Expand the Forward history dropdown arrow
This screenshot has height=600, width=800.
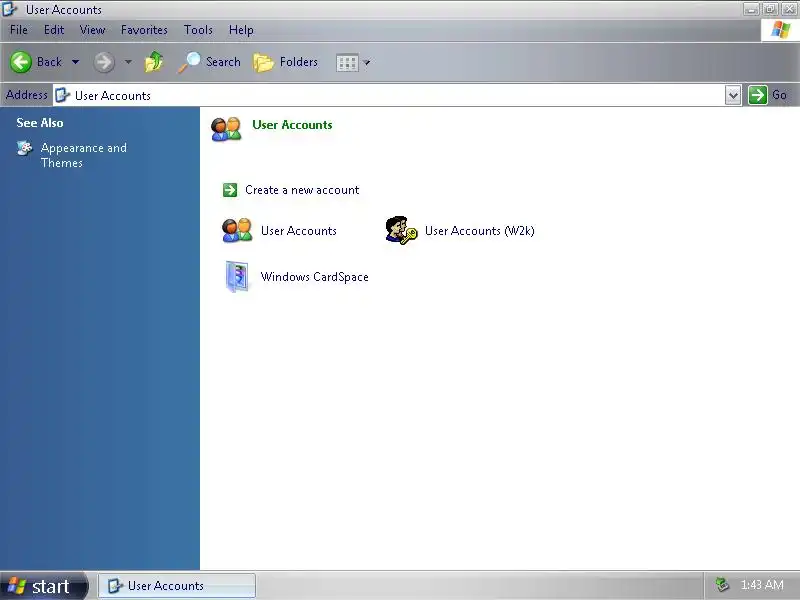click(128, 62)
